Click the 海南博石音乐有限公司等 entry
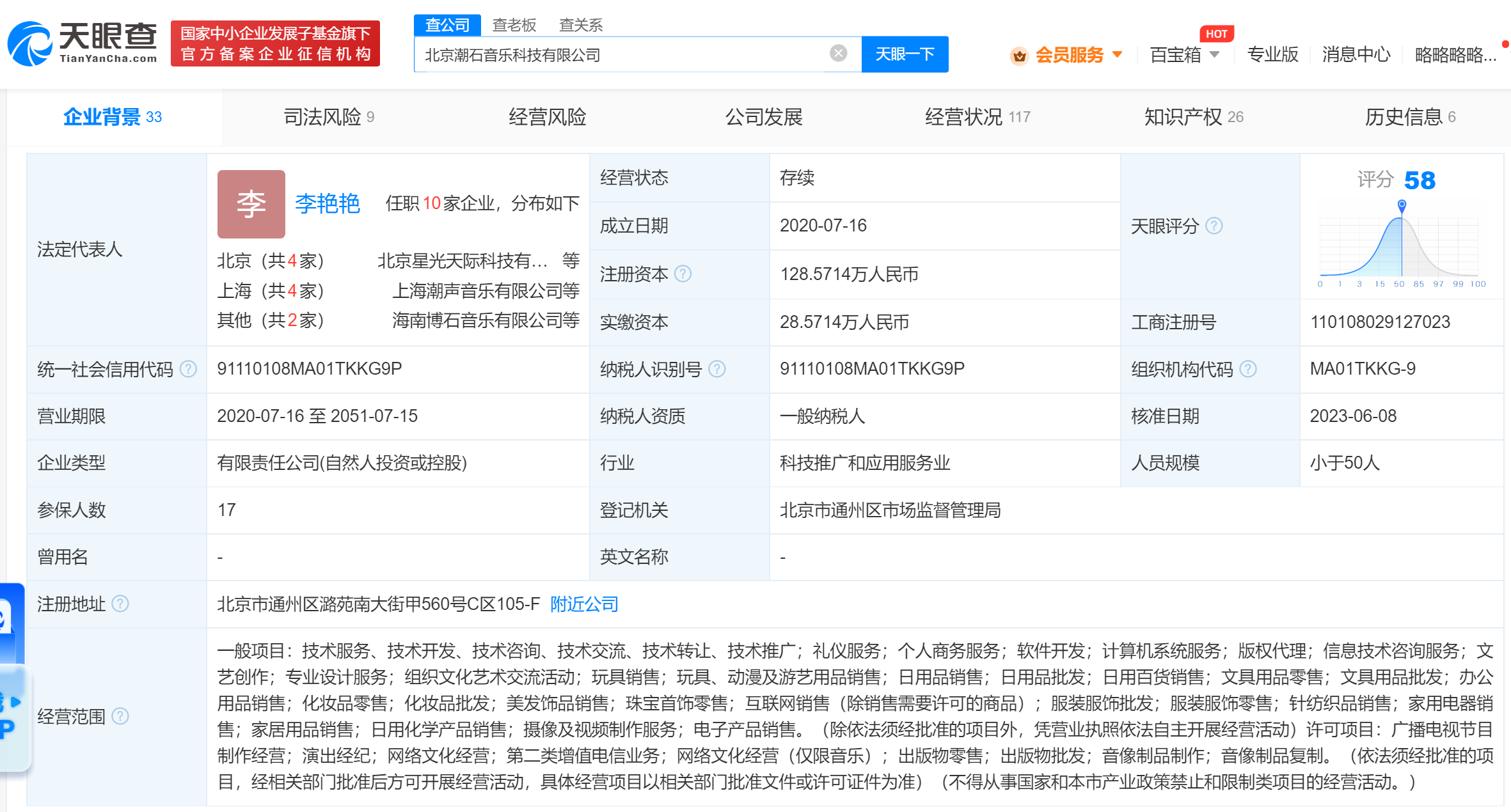Screen dimensions: 1511x812 pos(486,320)
